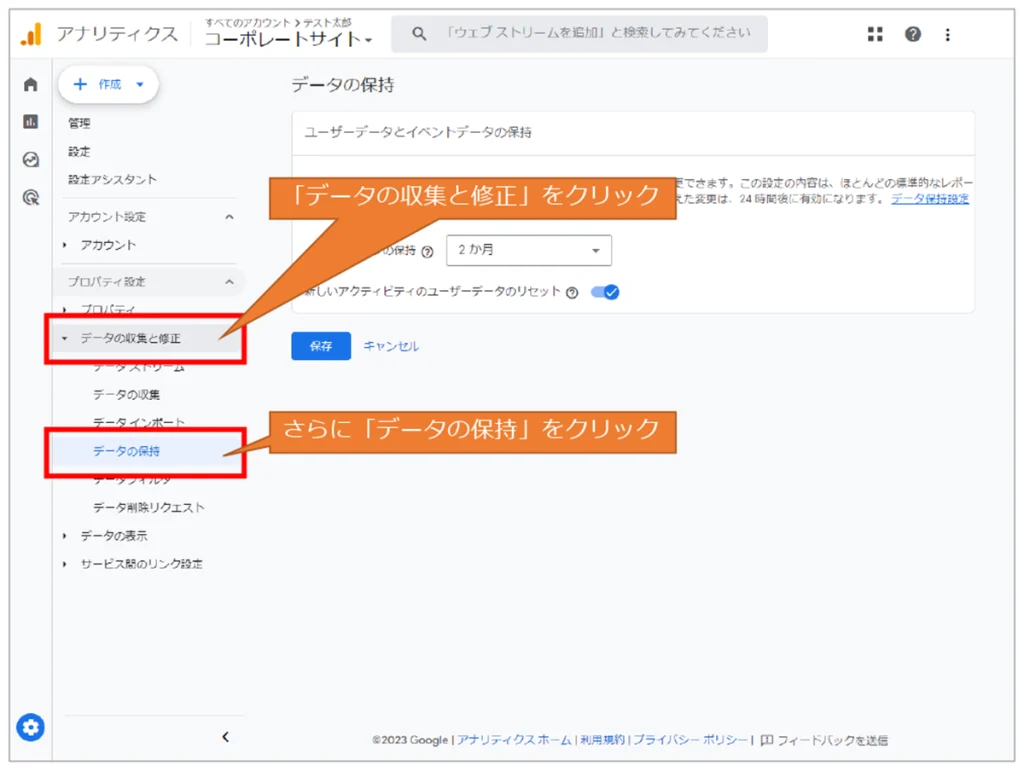Open the 2か月 retention period dropdown
Image resolution: width=1024 pixels, height=771 pixels.
click(528, 250)
